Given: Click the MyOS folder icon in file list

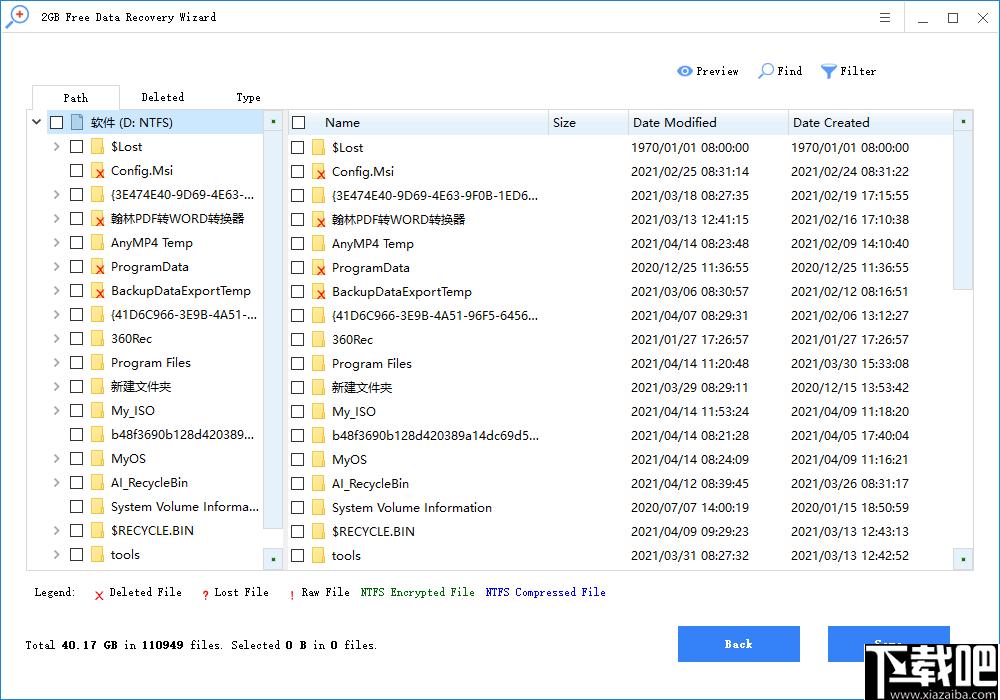Looking at the screenshot, I should tap(319, 460).
